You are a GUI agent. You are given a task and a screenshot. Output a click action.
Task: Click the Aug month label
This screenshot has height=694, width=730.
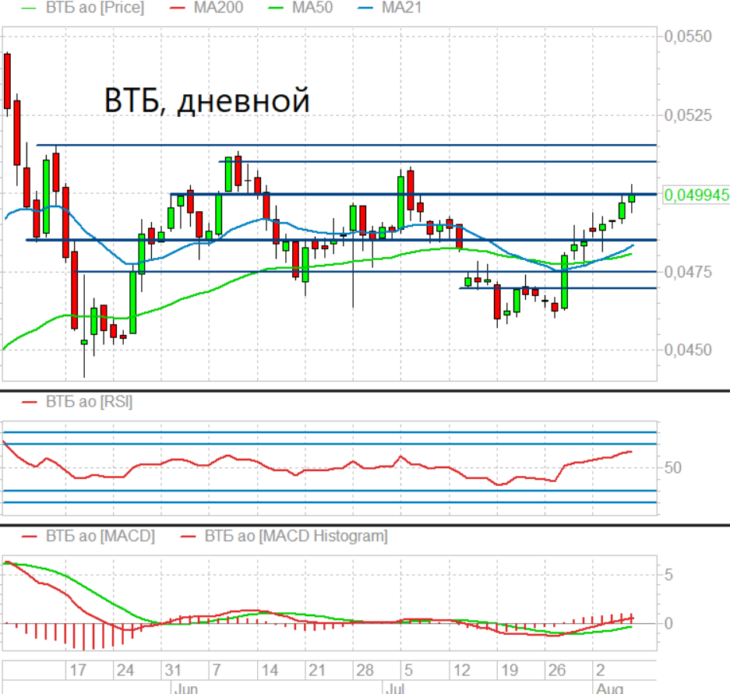(609, 688)
